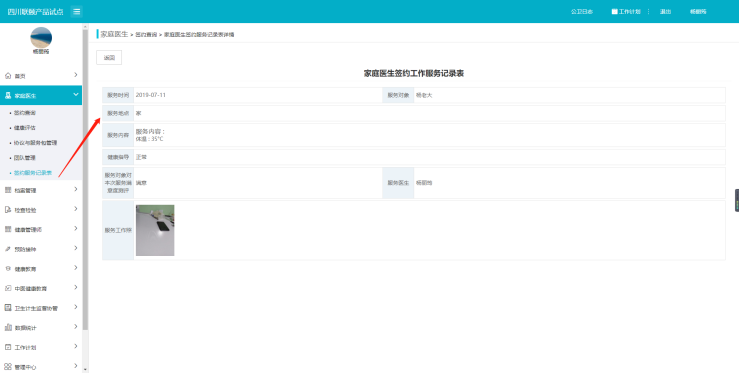Click the 健康指导 value 正常
This screenshot has height=374, width=740.
141,157
